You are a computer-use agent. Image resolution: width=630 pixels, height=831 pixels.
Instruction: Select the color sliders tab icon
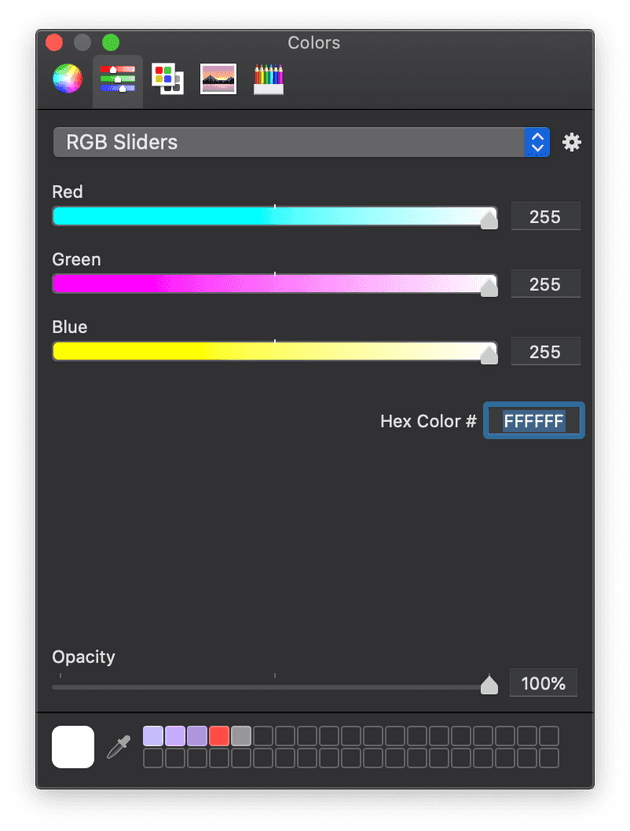pyautogui.click(x=118, y=79)
